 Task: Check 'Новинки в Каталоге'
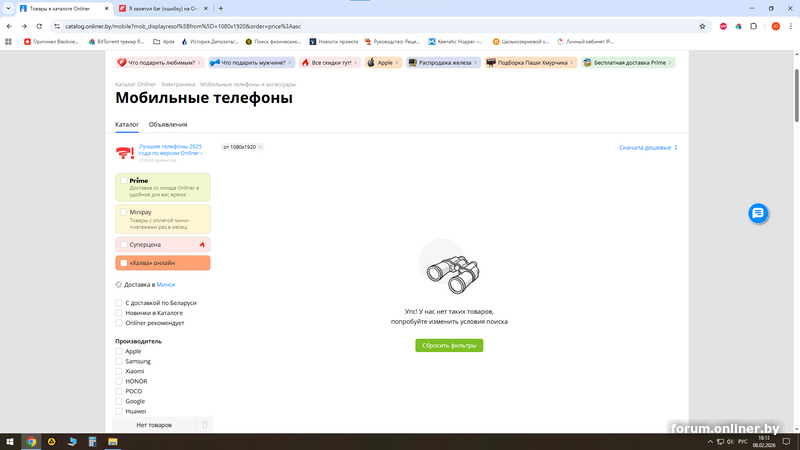point(118,313)
